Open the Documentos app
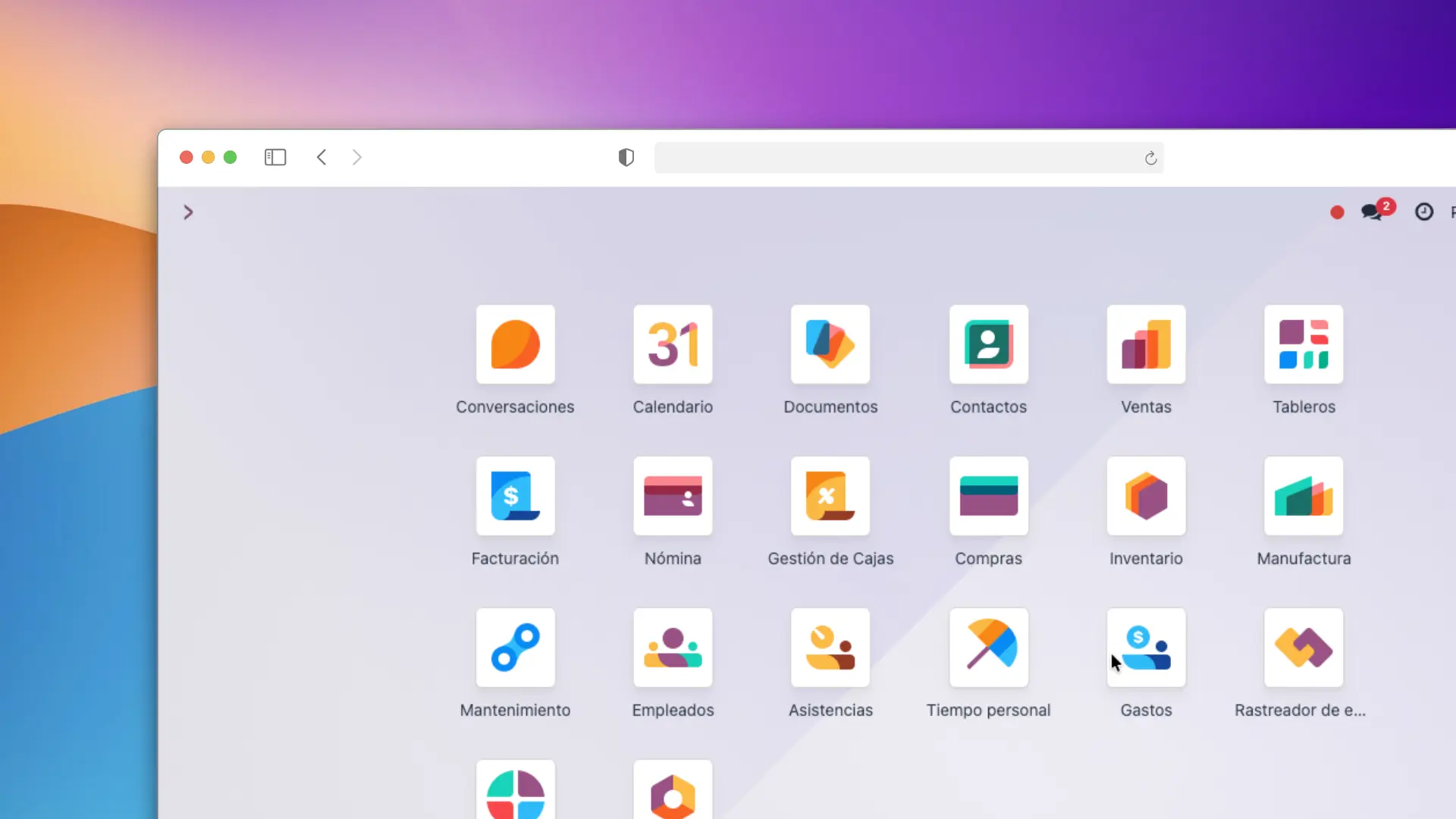The width and height of the screenshot is (1456, 819). [830, 345]
